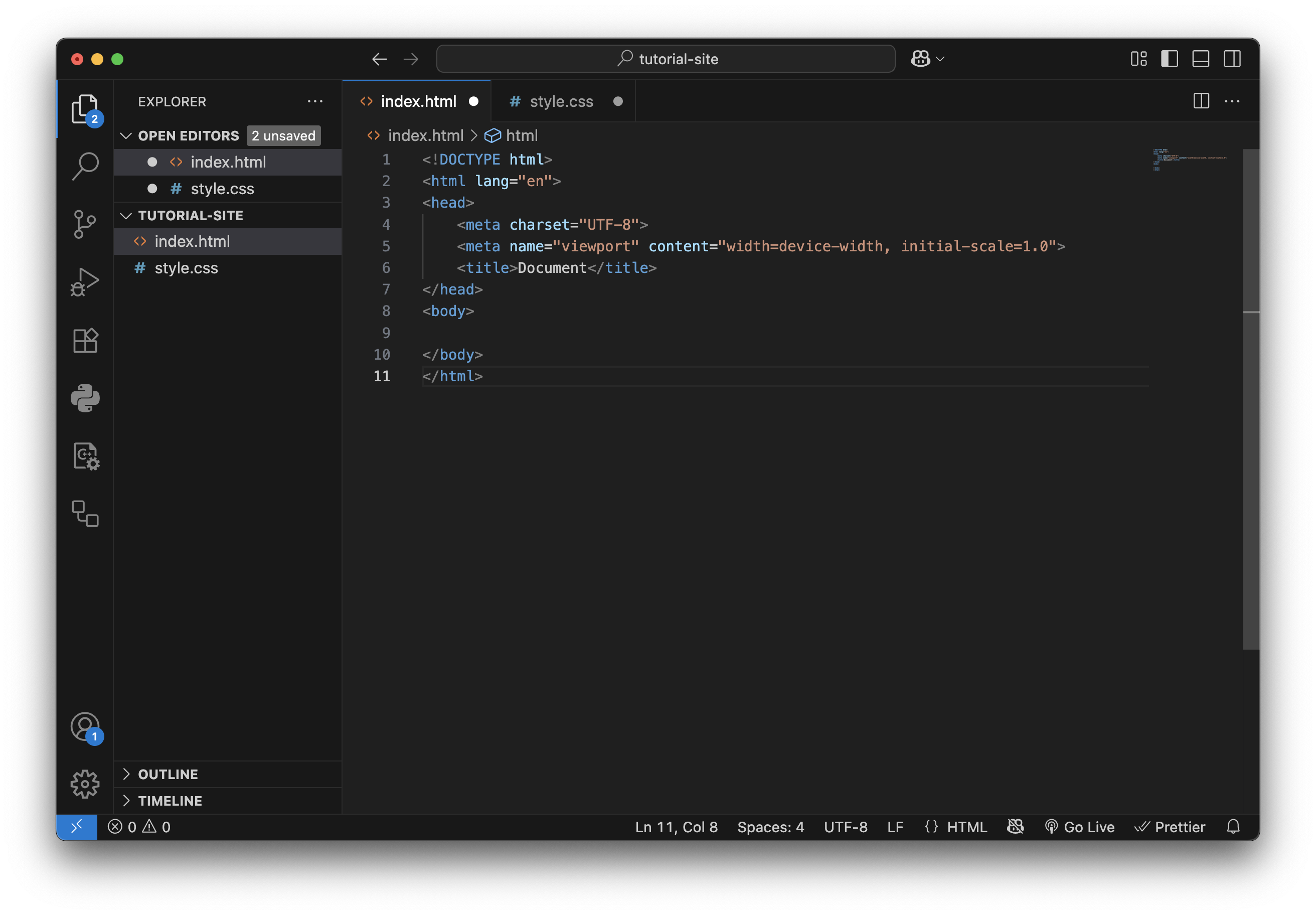Screen dimensions: 1316x915
Task: Click the remote window indicator
Action: [x=77, y=827]
